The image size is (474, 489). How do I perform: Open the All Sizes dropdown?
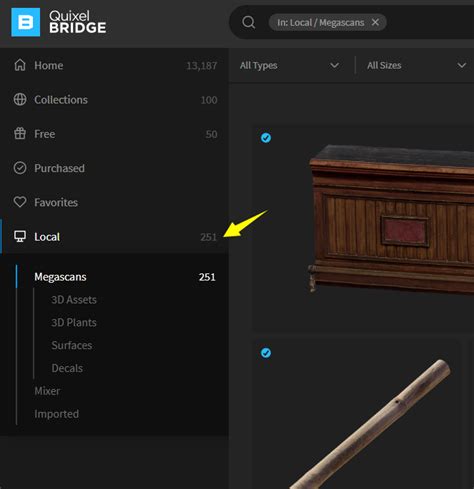click(416, 65)
